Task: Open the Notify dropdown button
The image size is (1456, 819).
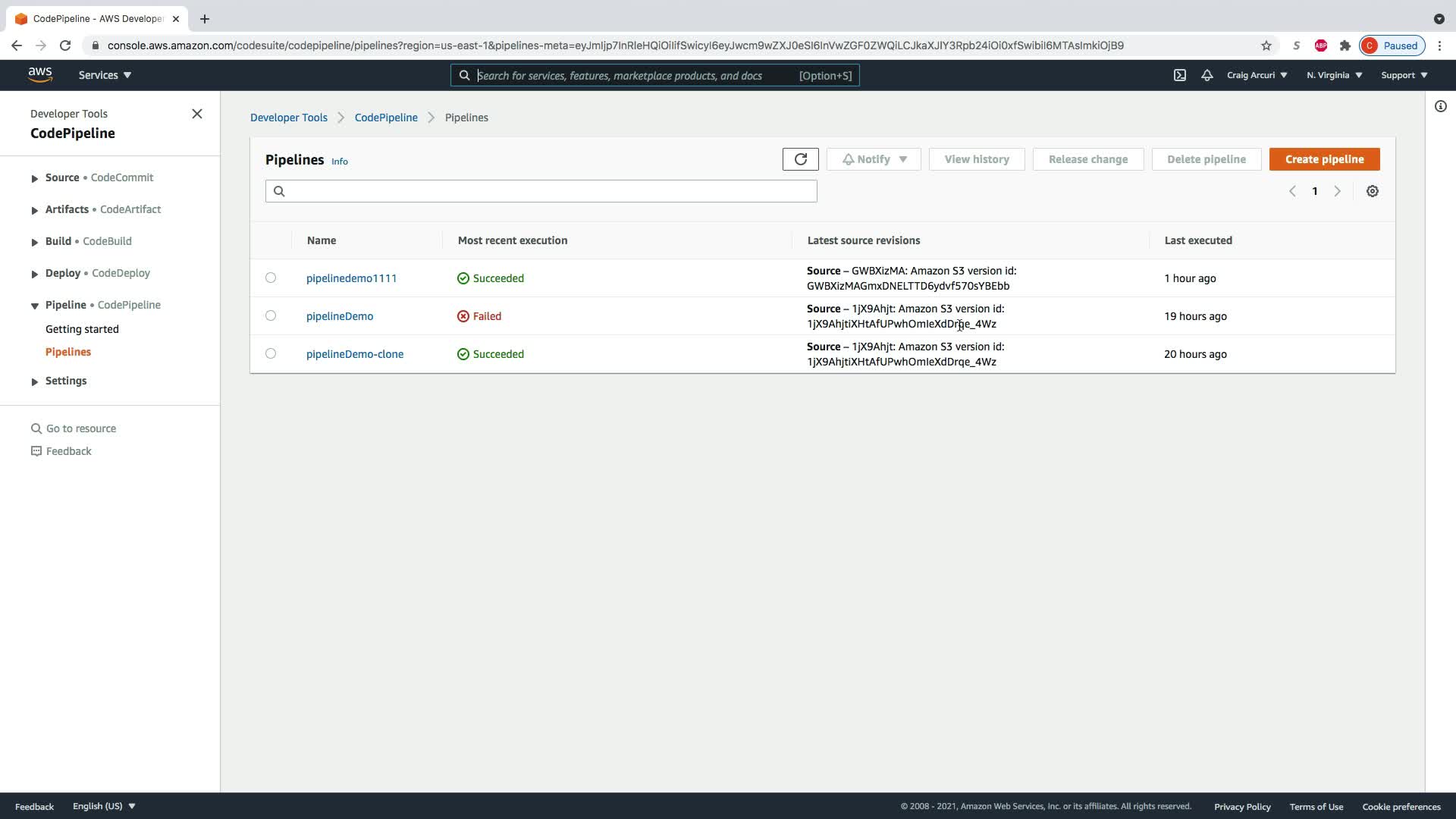Action: (874, 159)
